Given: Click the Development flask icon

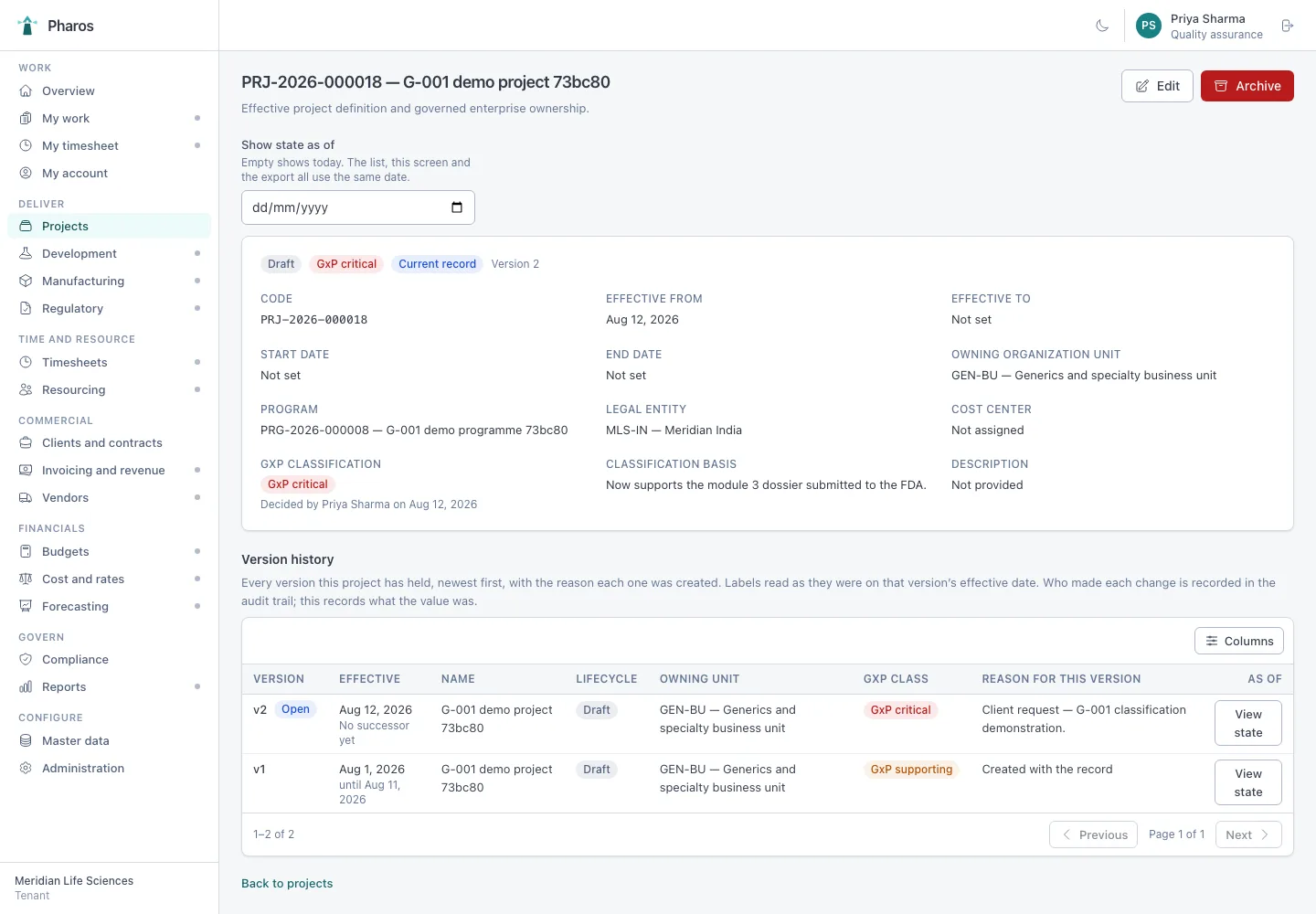Looking at the screenshot, I should click(26, 254).
